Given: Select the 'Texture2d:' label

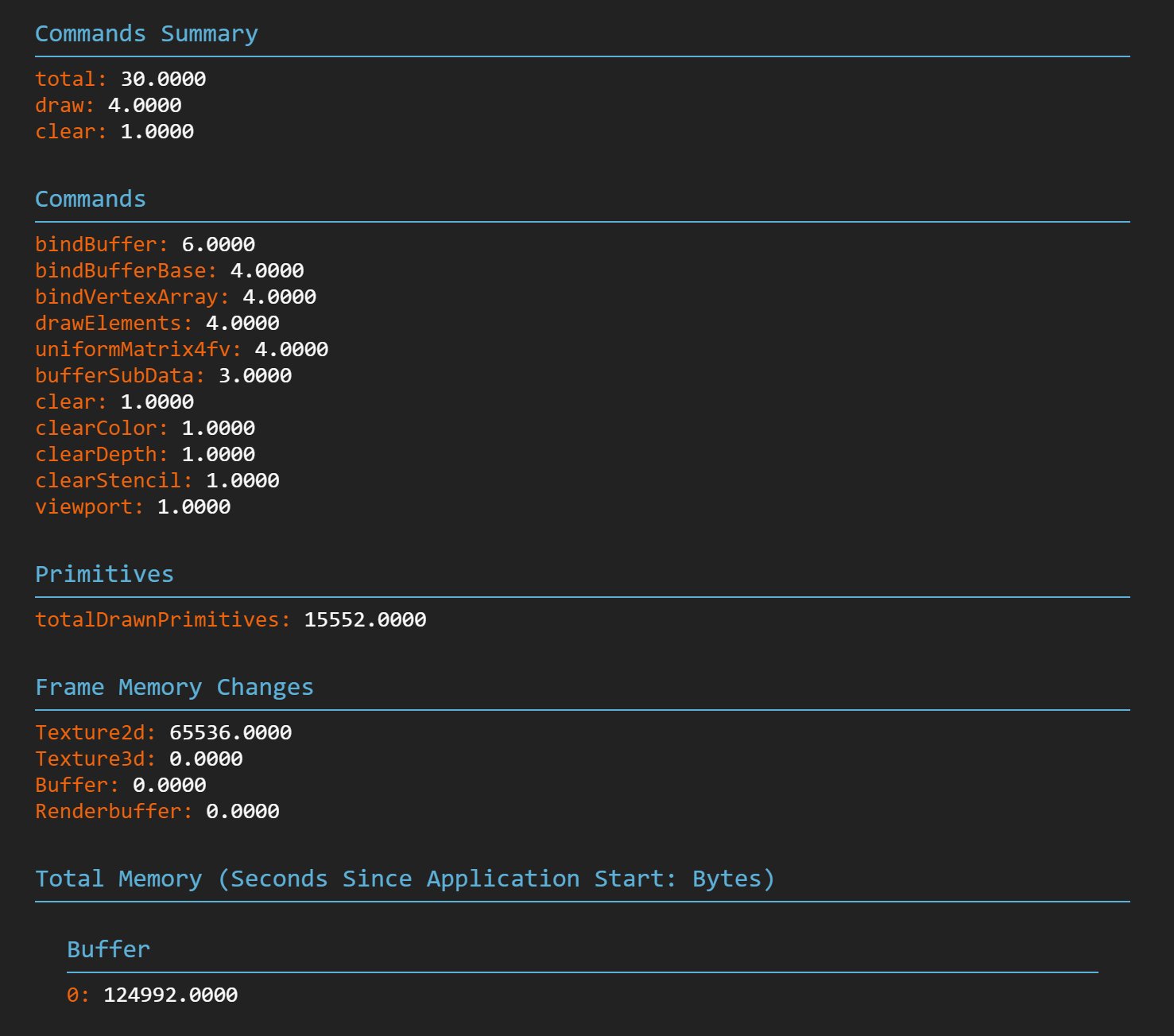Looking at the screenshot, I should click(95, 733).
